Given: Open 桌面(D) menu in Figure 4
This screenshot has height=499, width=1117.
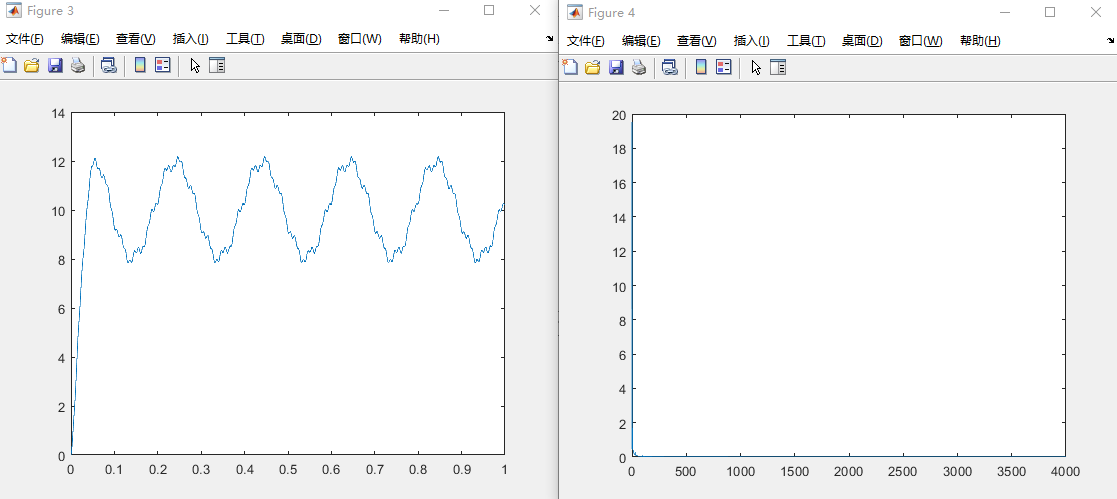Looking at the screenshot, I should click(x=863, y=41).
